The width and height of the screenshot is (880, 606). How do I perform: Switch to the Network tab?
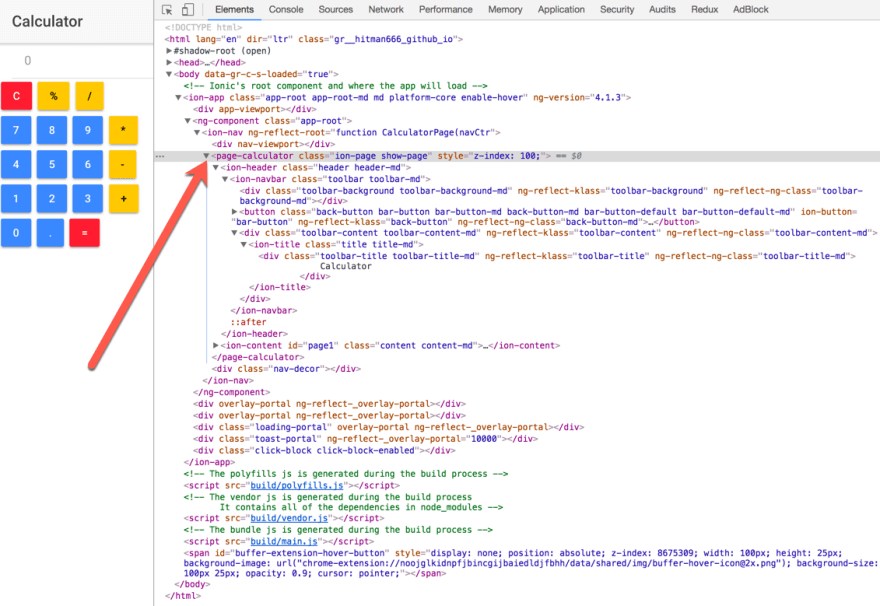(x=386, y=10)
